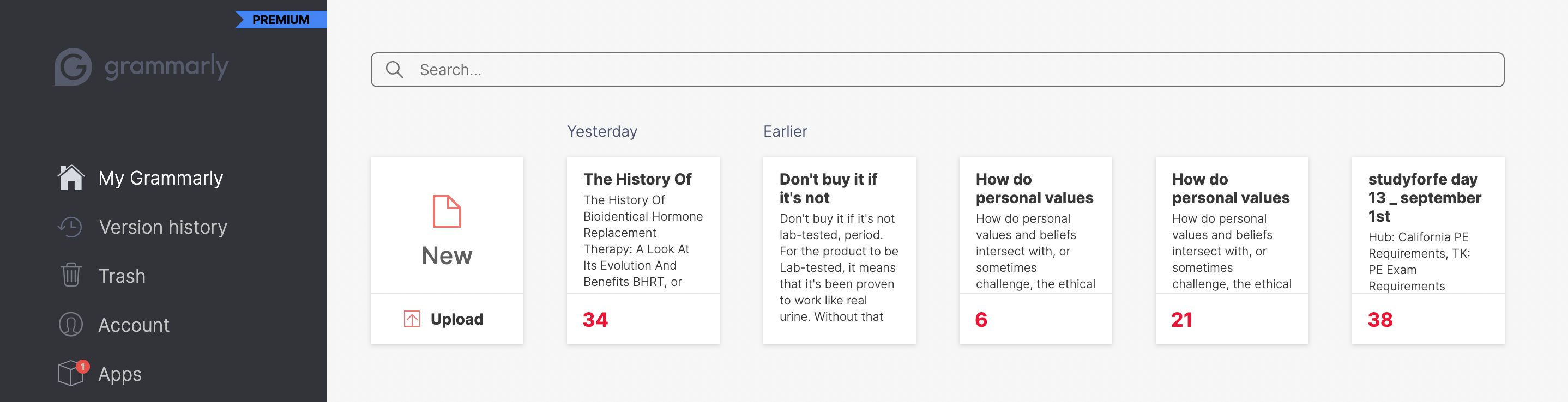Open the 'Don't buy it if it's not' document
Image resolution: width=1568 pixels, height=402 pixels.
(x=840, y=243)
